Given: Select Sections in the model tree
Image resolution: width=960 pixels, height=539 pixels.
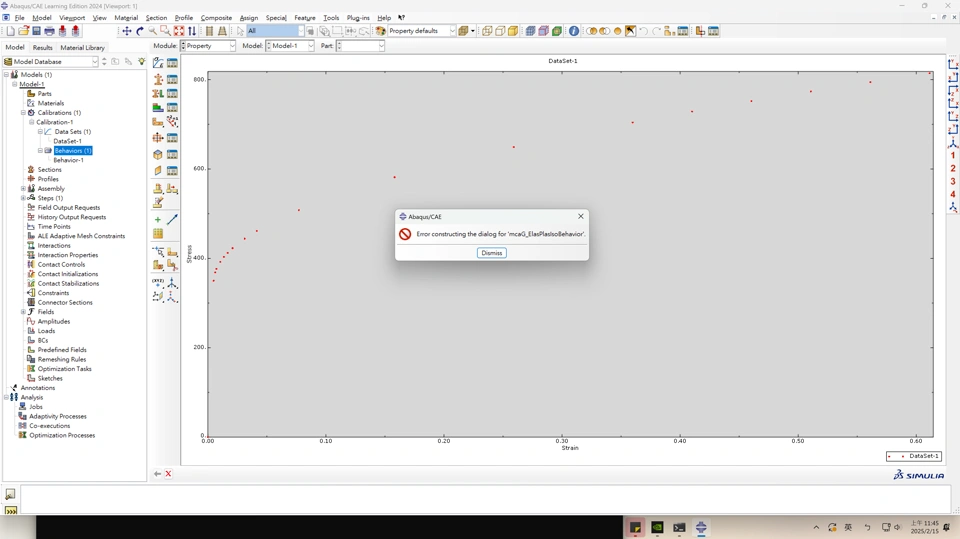Looking at the screenshot, I should click(50, 170).
